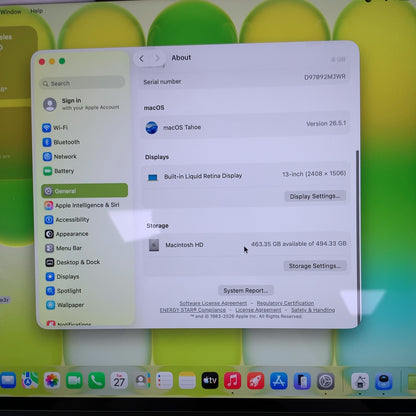Screen dimensions: 416x416
Task: Open the Battery settings pane
Action: [x=59, y=171]
